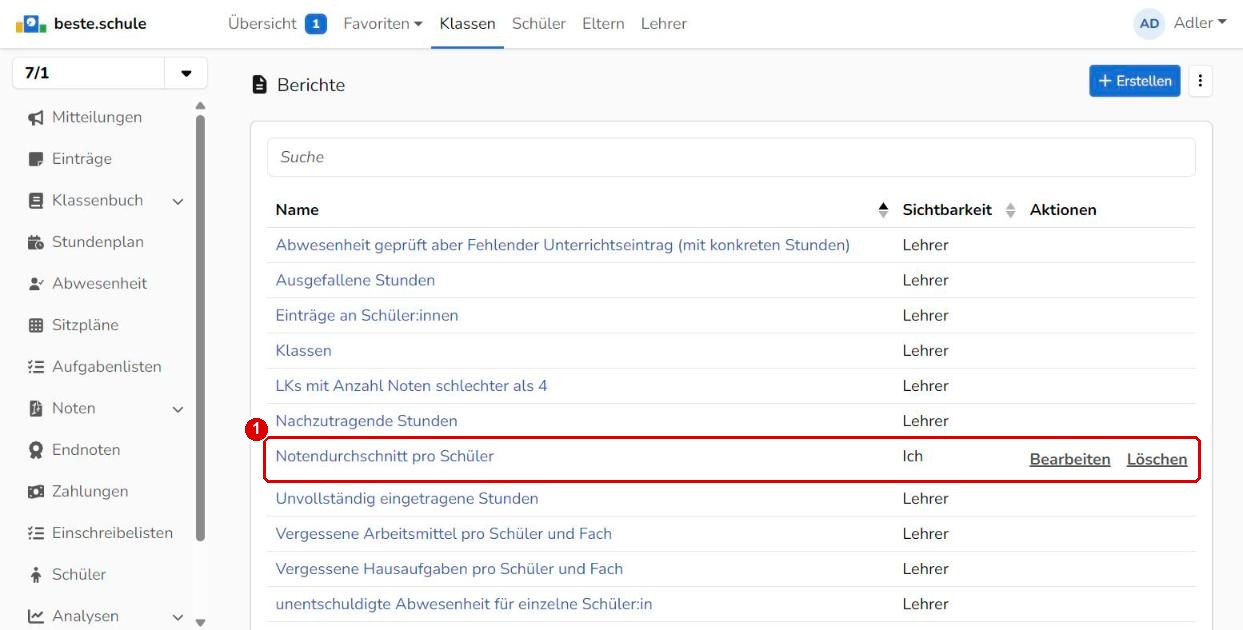Image resolution: width=1243 pixels, height=630 pixels.
Task: Click the Suche search field
Action: click(731, 157)
